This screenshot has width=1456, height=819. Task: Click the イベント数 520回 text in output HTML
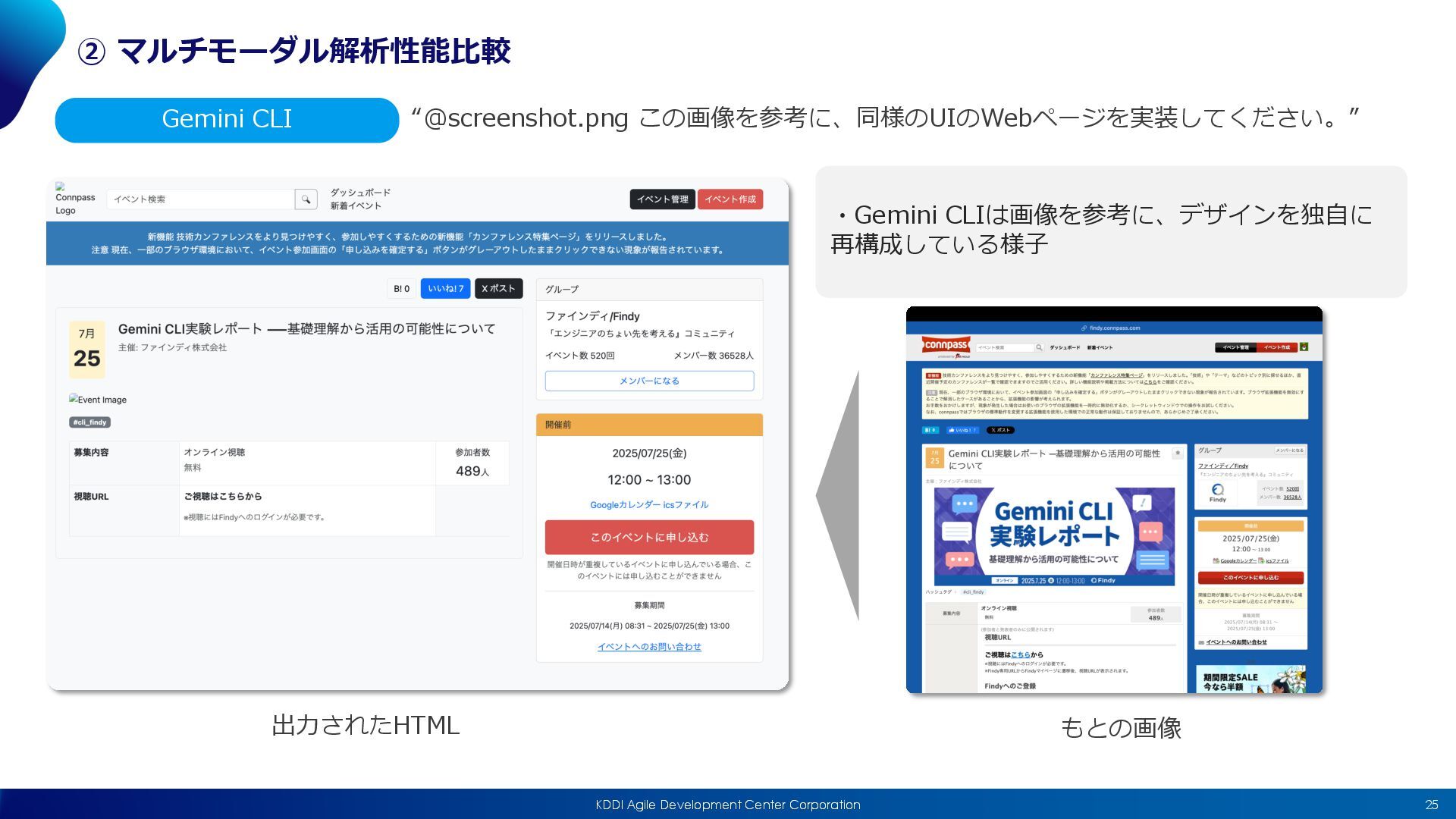[x=580, y=356]
